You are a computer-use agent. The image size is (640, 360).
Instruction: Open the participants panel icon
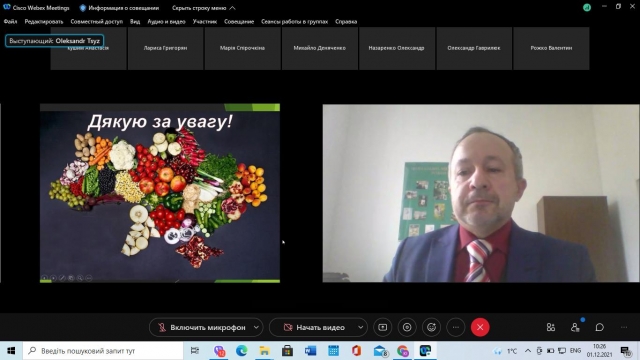point(575,327)
